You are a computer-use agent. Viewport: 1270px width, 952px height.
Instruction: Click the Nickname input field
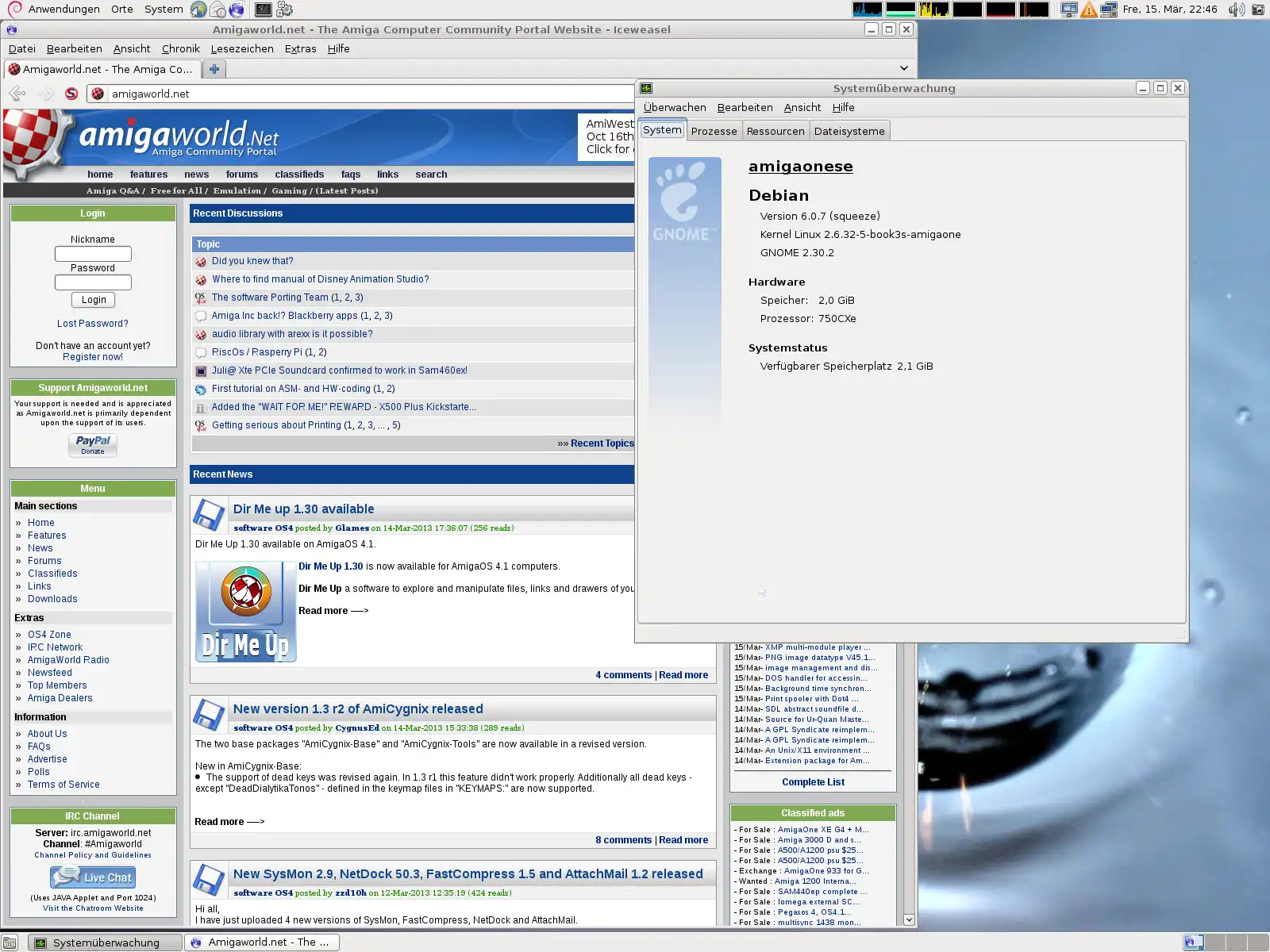coord(93,254)
